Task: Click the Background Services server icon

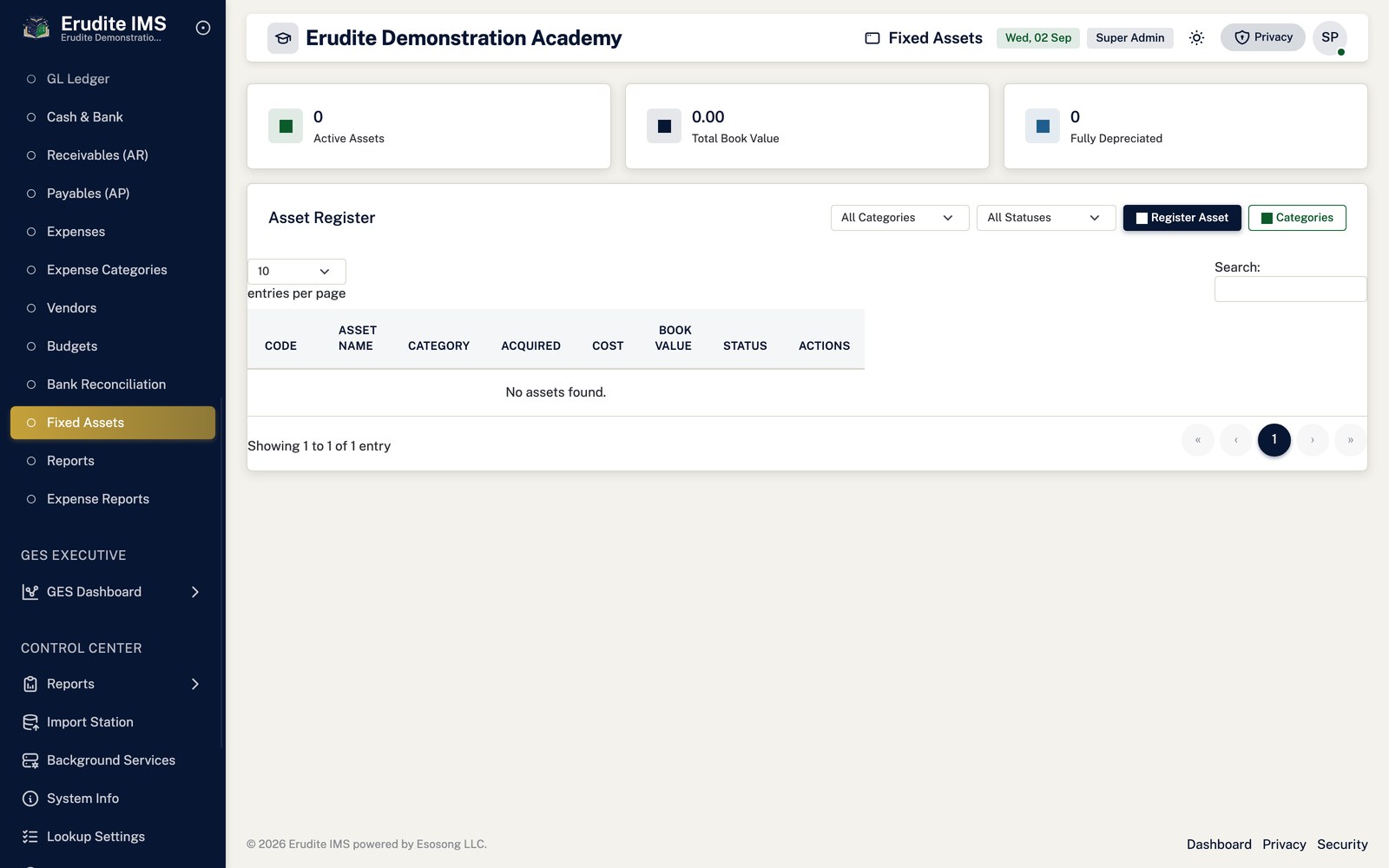Action: 30,760
